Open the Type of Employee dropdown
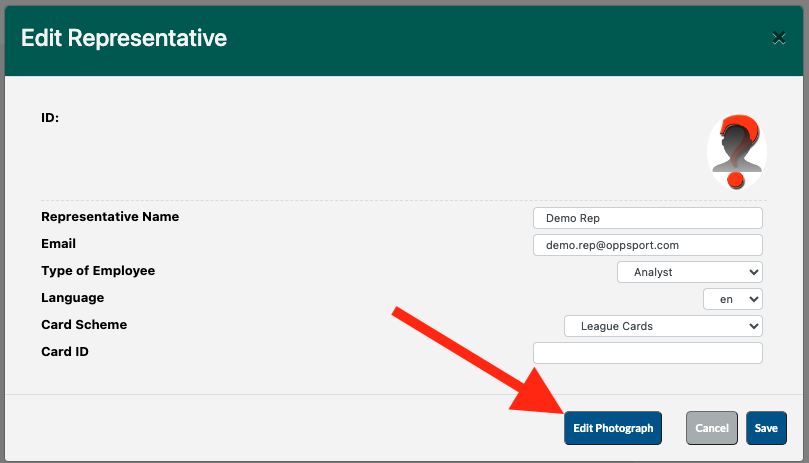The image size is (809, 463). [690, 272]
